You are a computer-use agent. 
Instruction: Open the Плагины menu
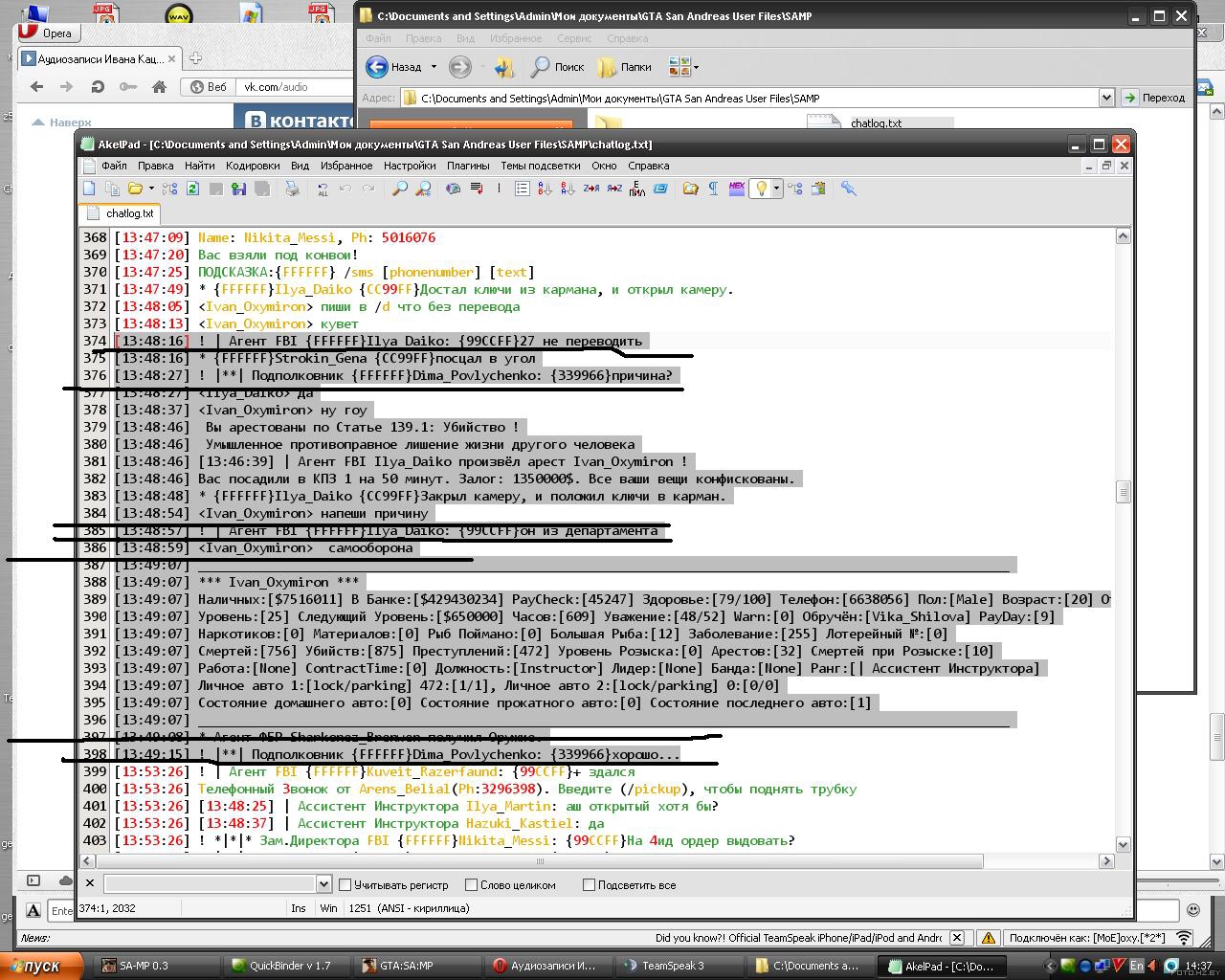click(x=468, y=166)
